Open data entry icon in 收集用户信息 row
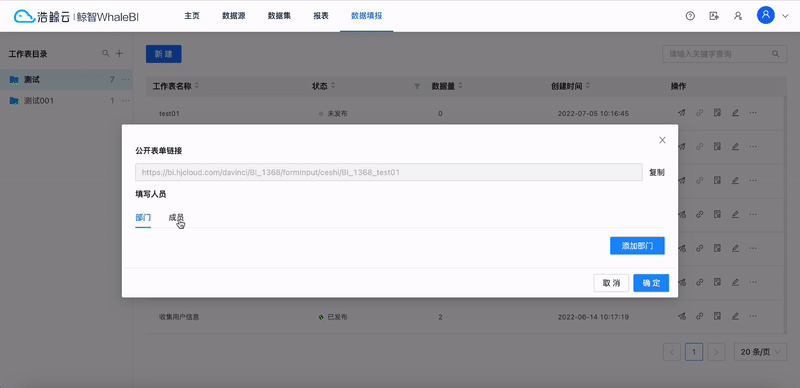Screen dimensions: 800x388 pos(717,317)
